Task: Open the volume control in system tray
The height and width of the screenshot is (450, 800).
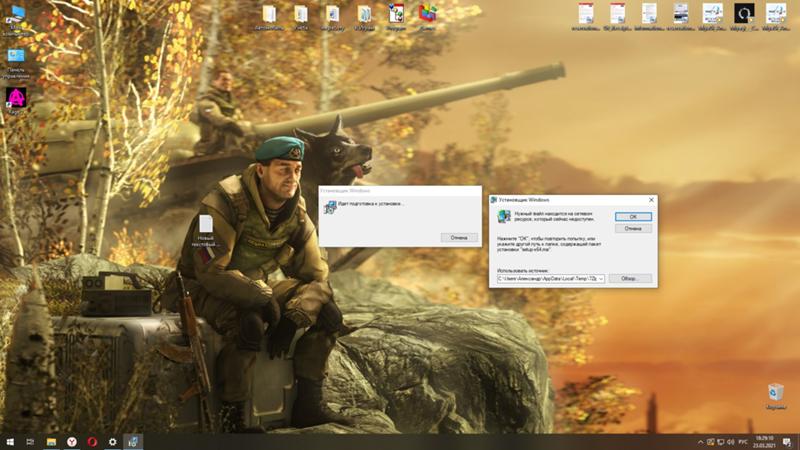Action: [x=731, y=442]
